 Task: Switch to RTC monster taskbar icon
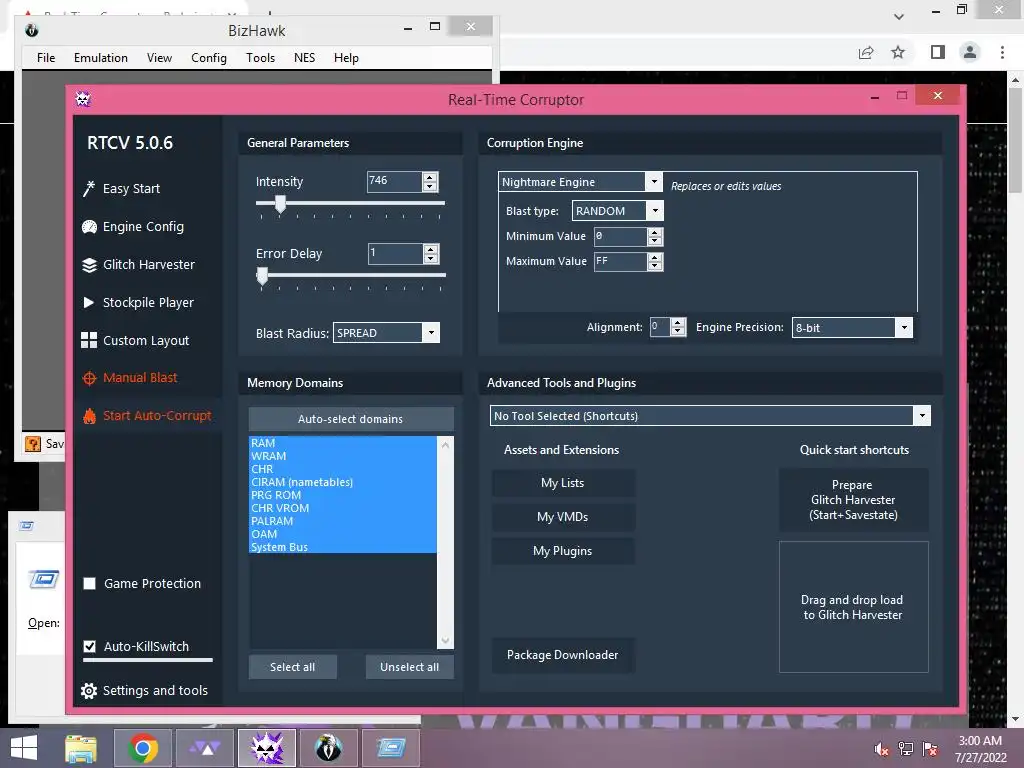(267, 748)
